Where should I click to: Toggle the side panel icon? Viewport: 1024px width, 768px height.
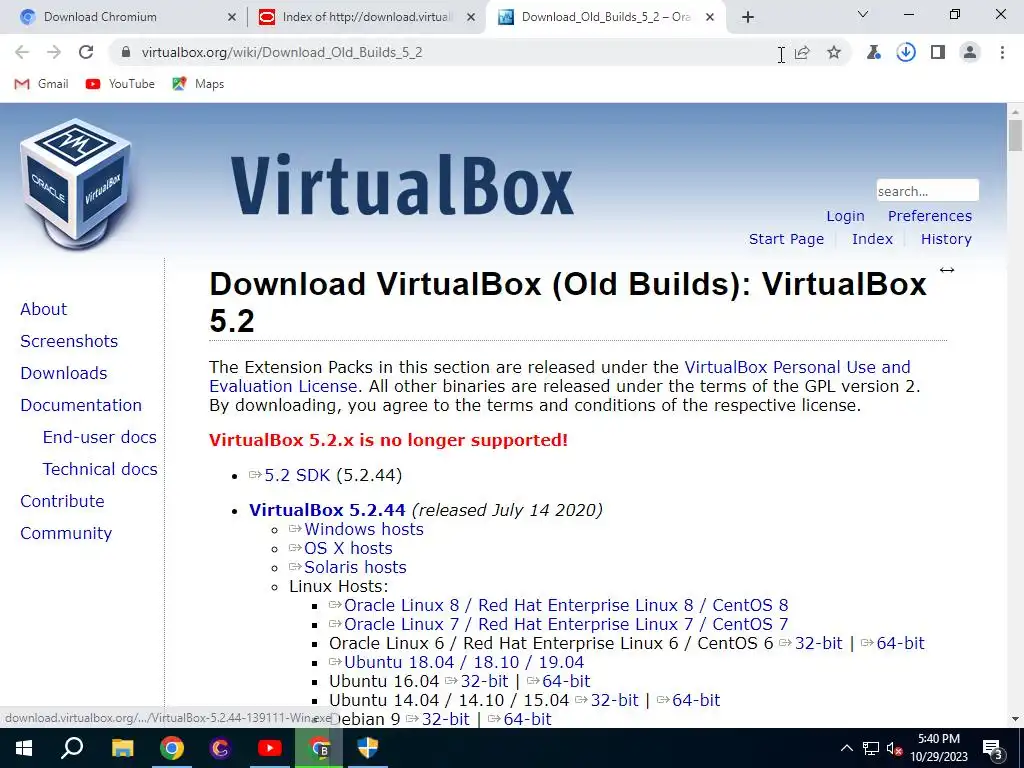point(938,52)
